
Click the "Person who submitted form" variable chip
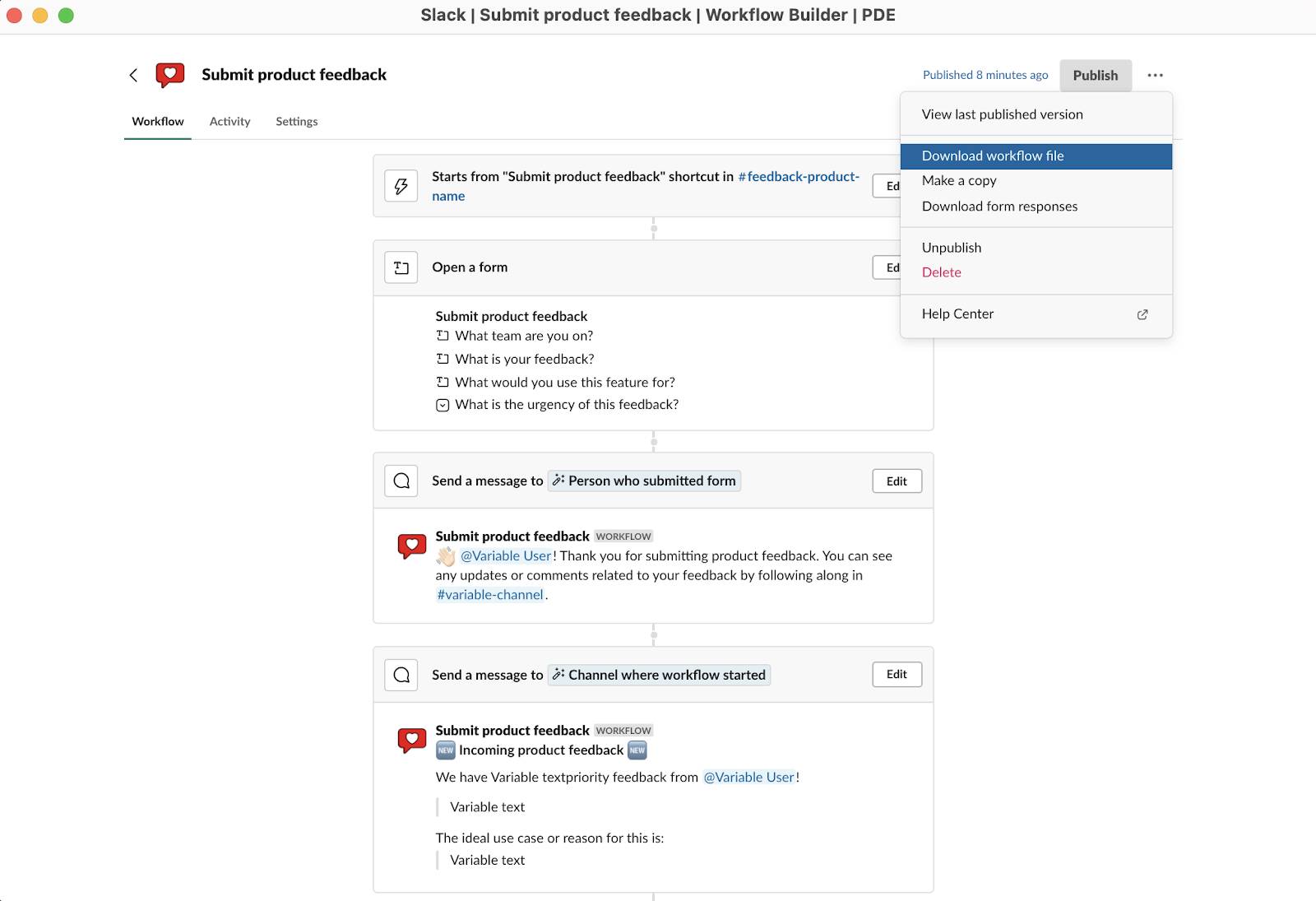(644, 481)
